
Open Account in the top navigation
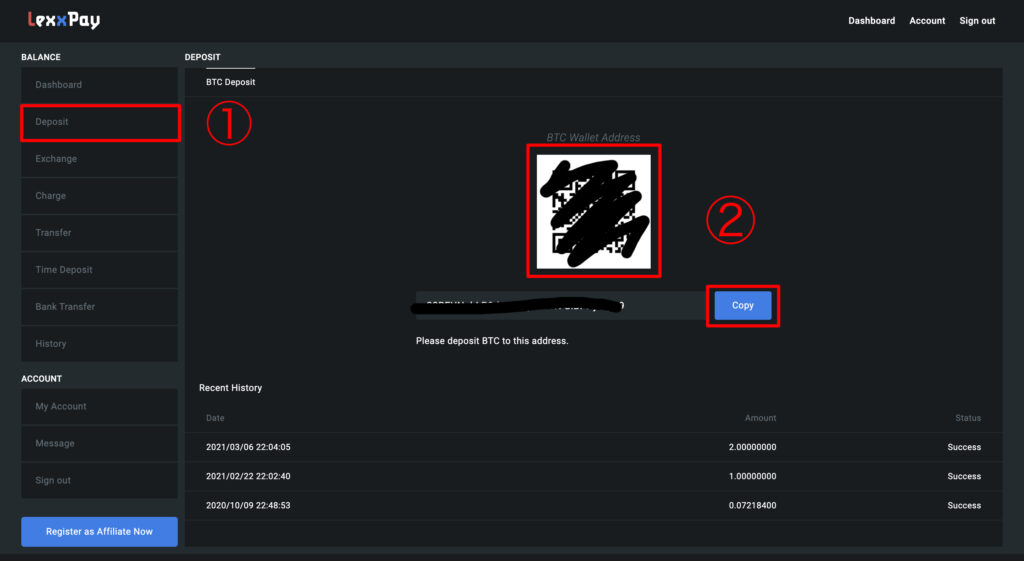pyautogui.click(x=927, y=21)
